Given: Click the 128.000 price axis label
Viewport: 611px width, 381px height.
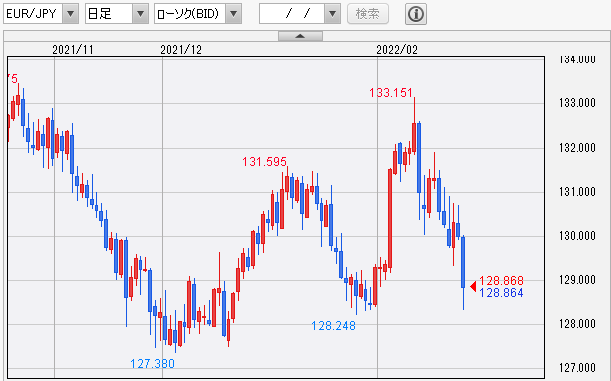Looking at the screenshot, I should click(577, 324).
